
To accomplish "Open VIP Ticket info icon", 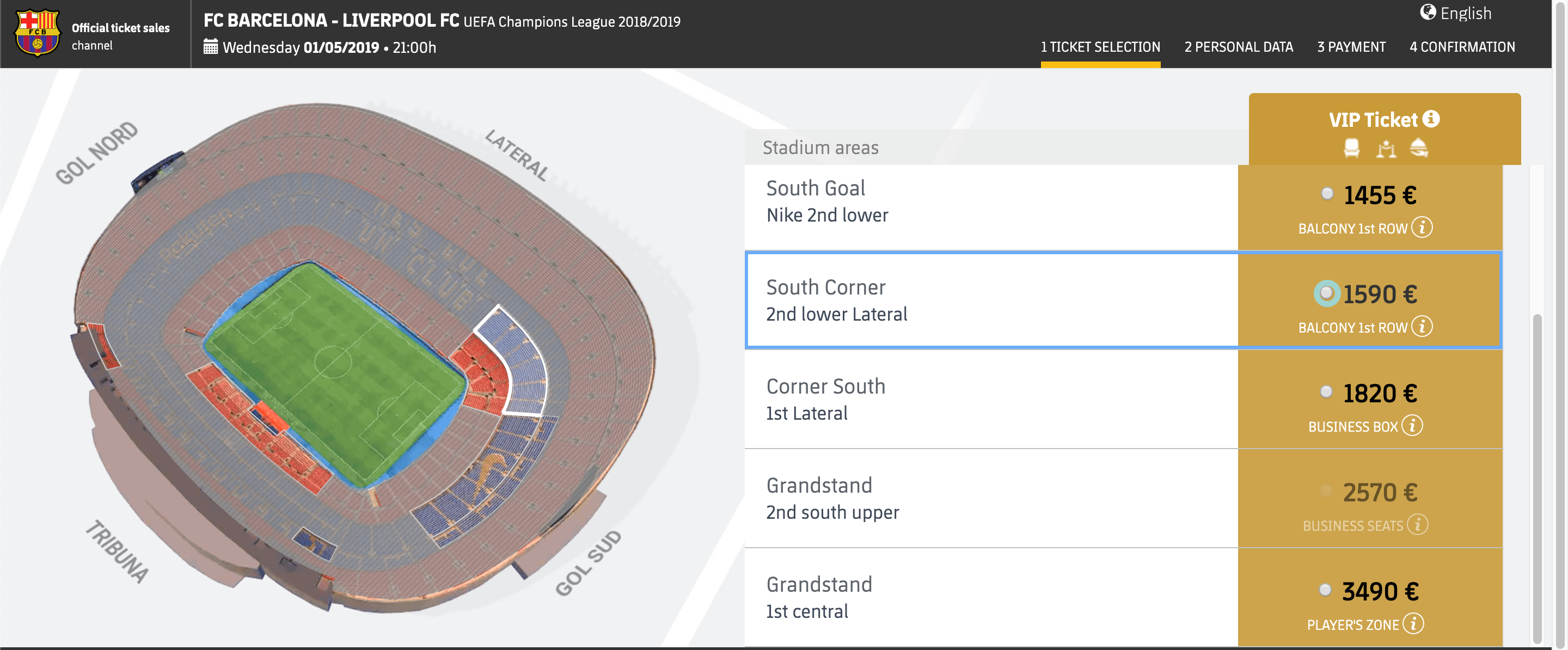I will tap(1431, 119).
